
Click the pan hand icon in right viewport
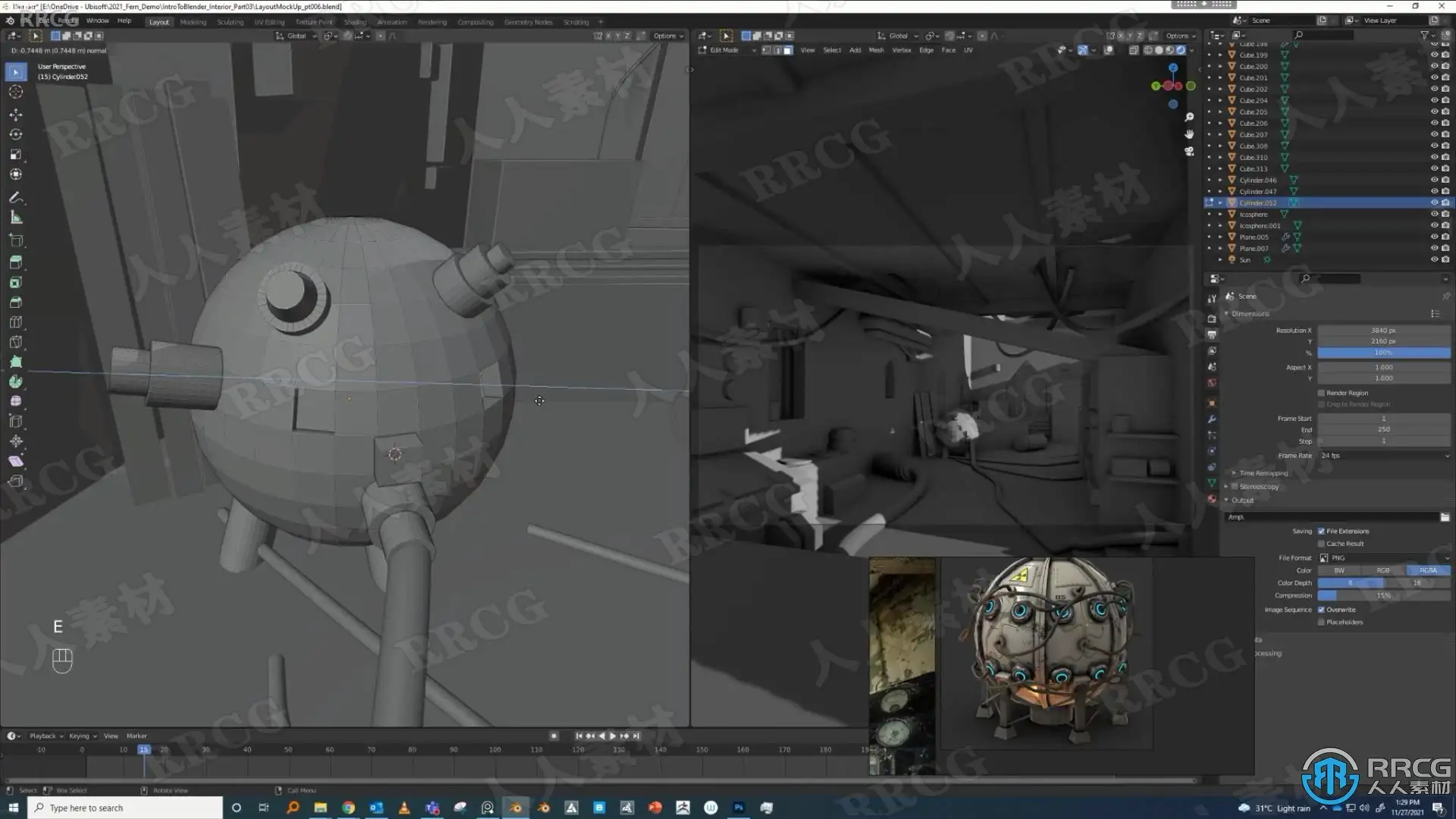tap(1189, 134)
